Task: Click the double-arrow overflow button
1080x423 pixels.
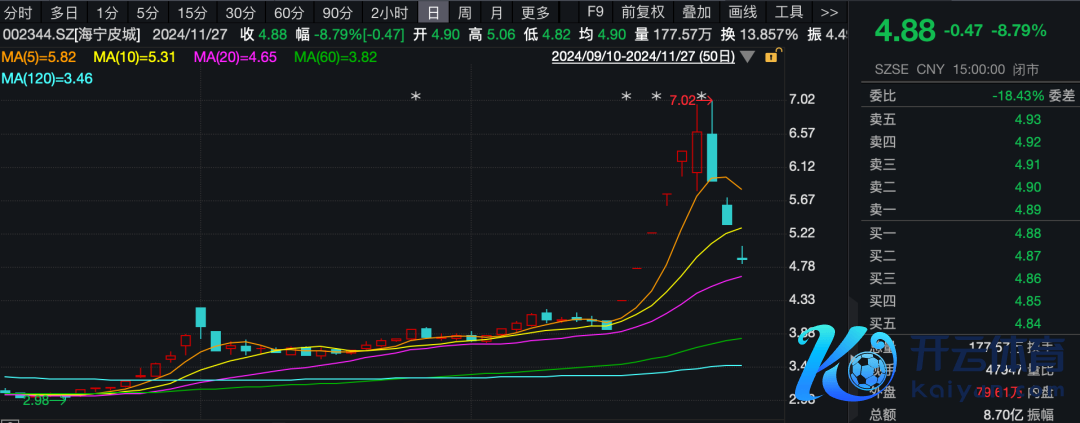Action: click(x=829, y=13)
